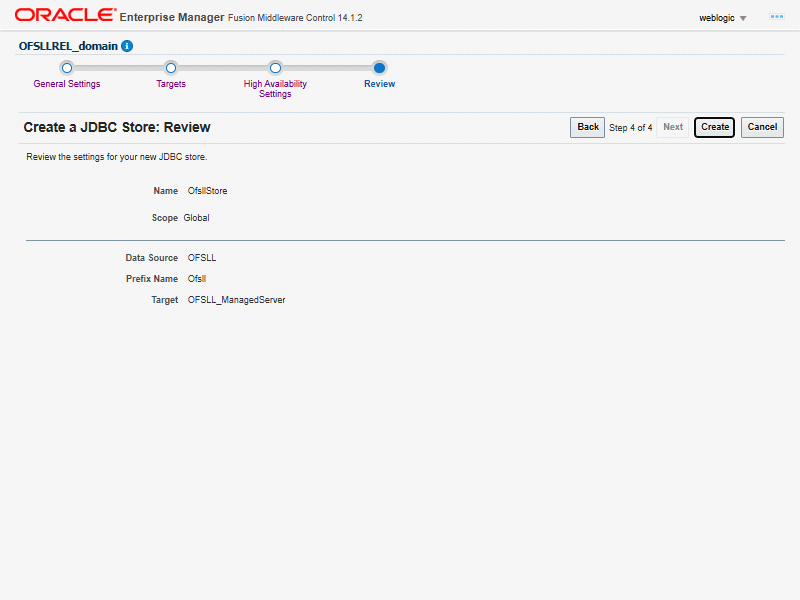Go to General Settings step circle

click(67, 68)
